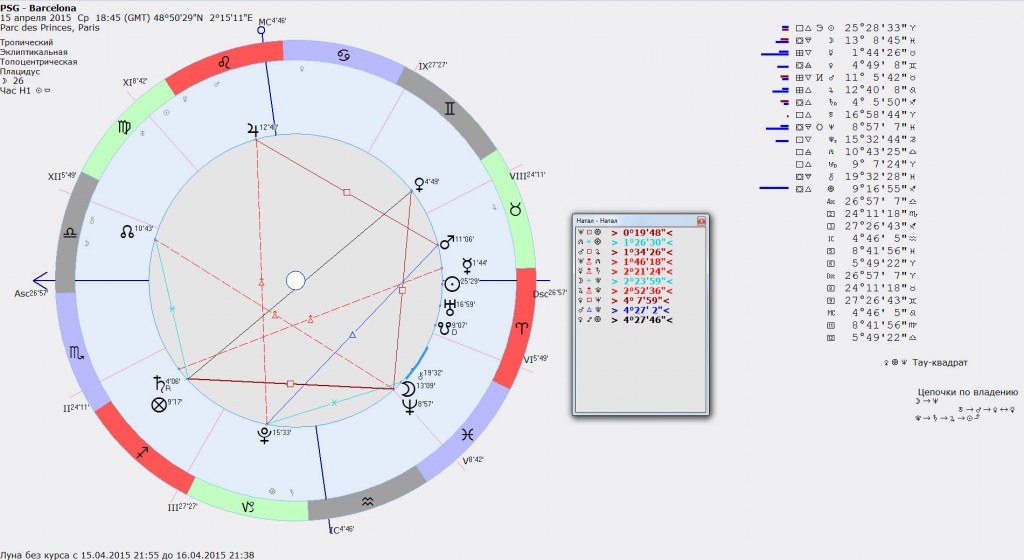Select the Capricorn sign on the zodiac ring

click(x=248, y=506)
